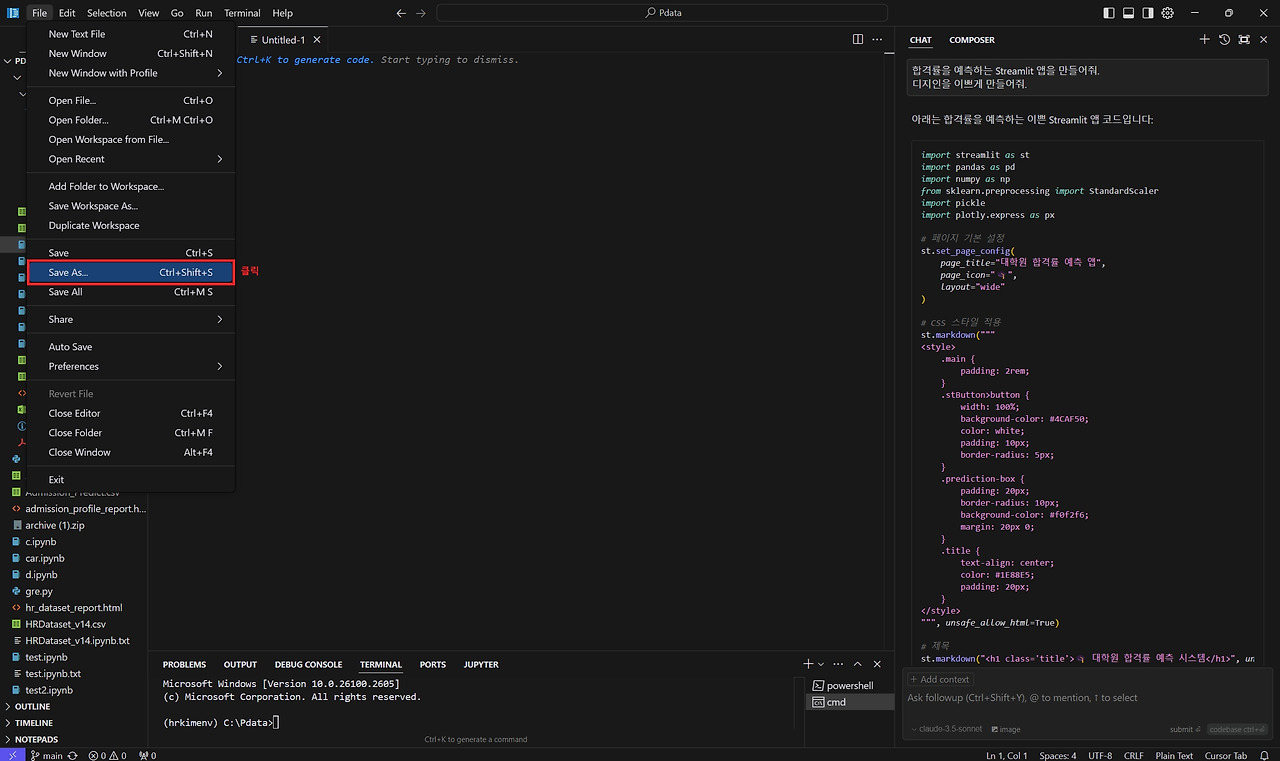Screen dimensions: 1280x761
Task: Click the notifications bell in status bar
Action: tap(1266, 755)
